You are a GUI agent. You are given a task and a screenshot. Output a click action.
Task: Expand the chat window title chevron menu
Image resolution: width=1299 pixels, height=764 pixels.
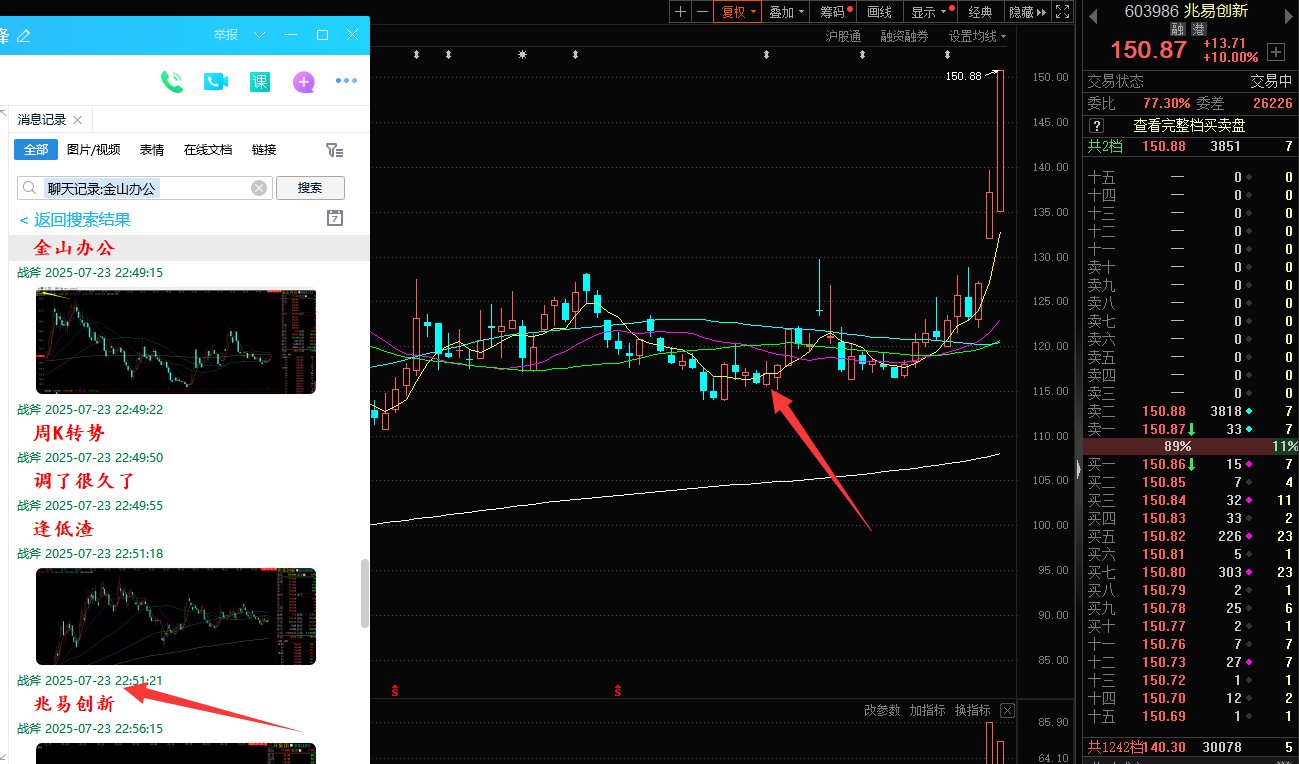point(260,35)
